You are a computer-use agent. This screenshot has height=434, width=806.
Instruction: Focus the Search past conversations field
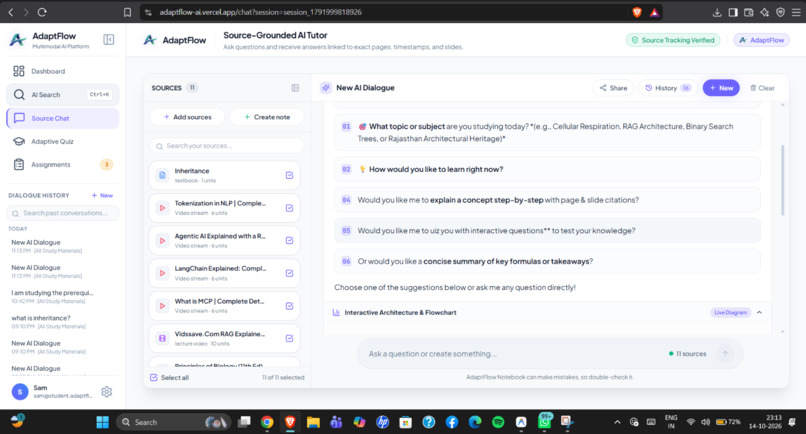pos(63,213)
